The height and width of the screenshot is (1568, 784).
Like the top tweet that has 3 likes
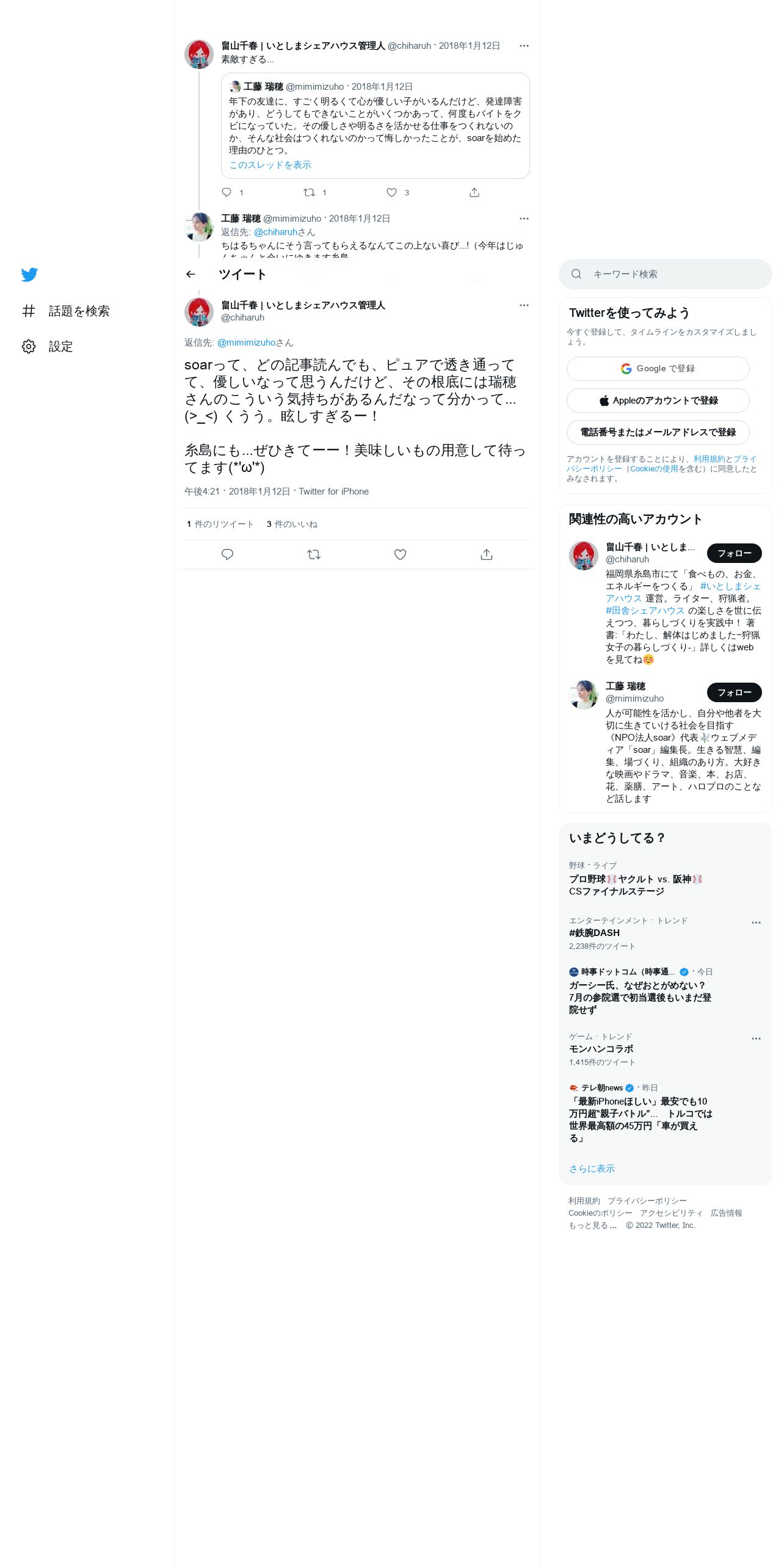point(391,192)
